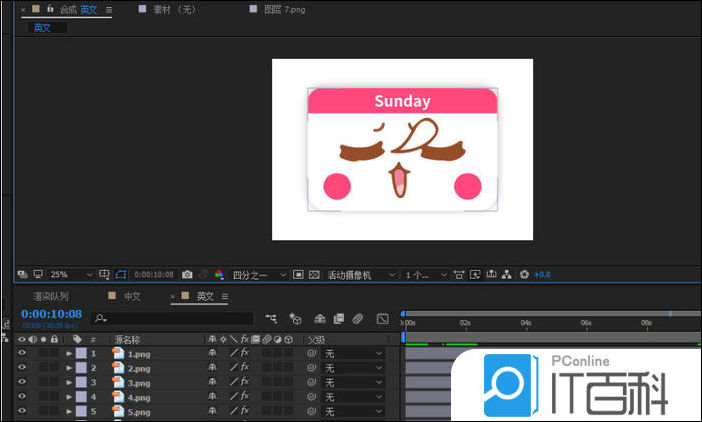This screenshot has height=422, width=702.
Task: Open the composition flowchart mini-map icon
Action: tap(272, 318)
